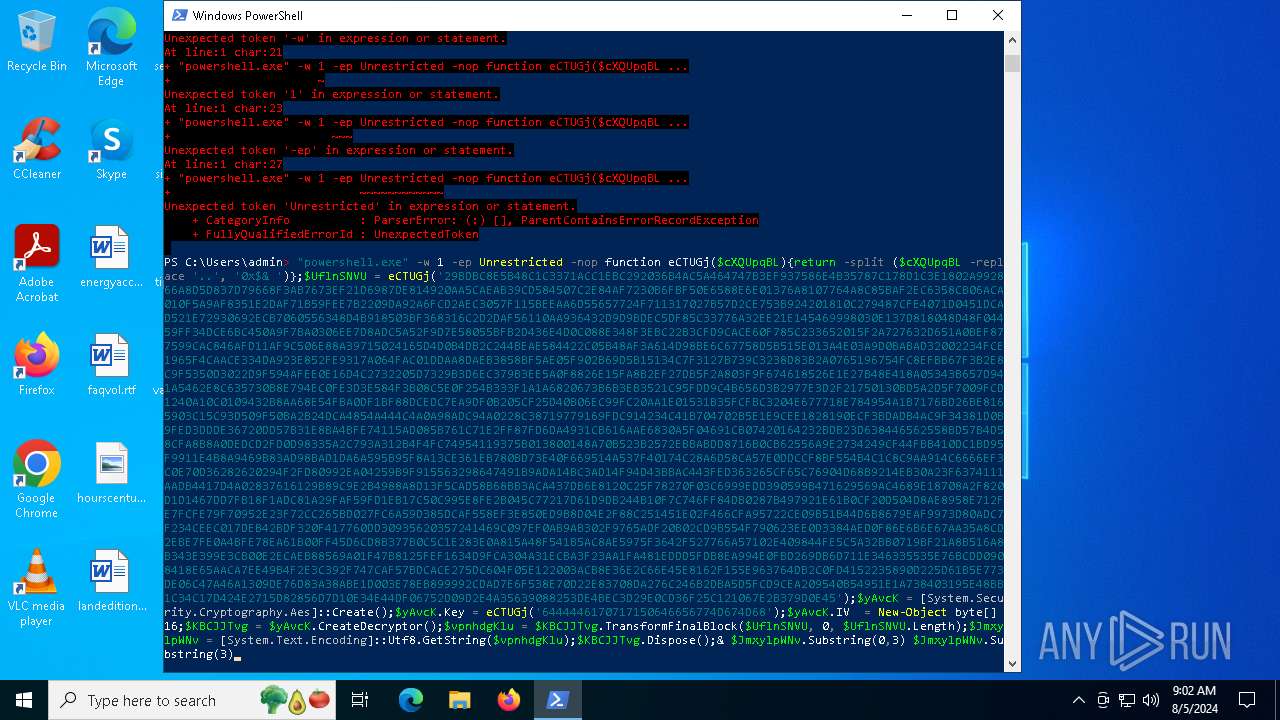Click the 'PS C:\Users\admin>' prompt text
This screenshot has width=1280, height=720.
coord(226,262)
